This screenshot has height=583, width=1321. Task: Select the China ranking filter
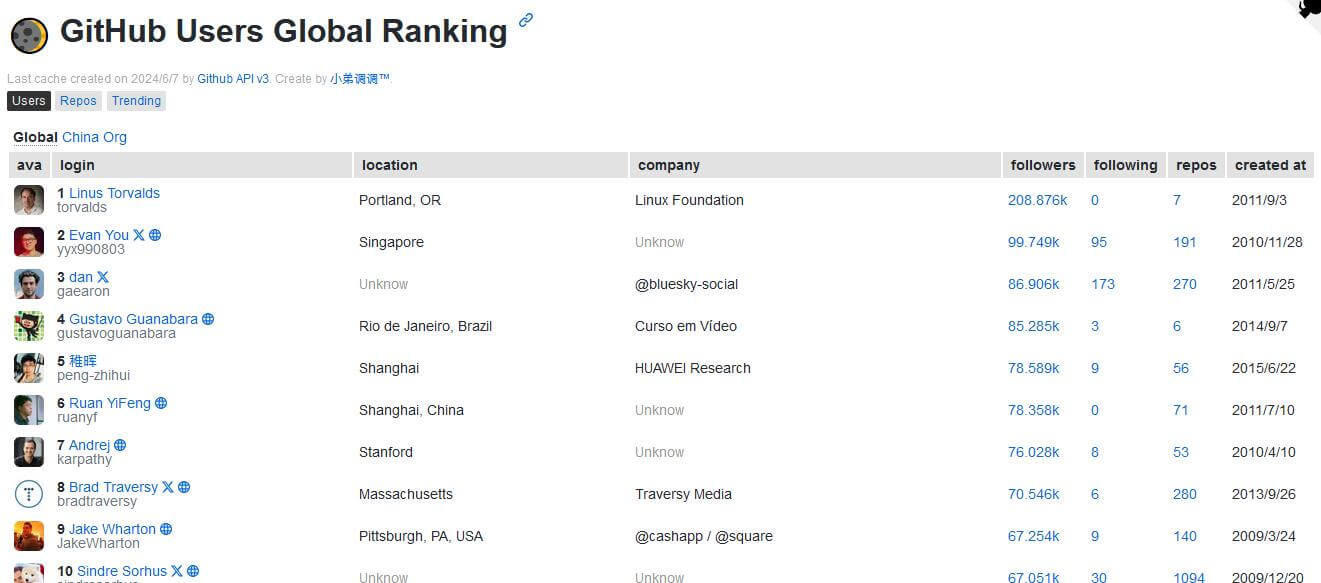[x=80, y=137]
